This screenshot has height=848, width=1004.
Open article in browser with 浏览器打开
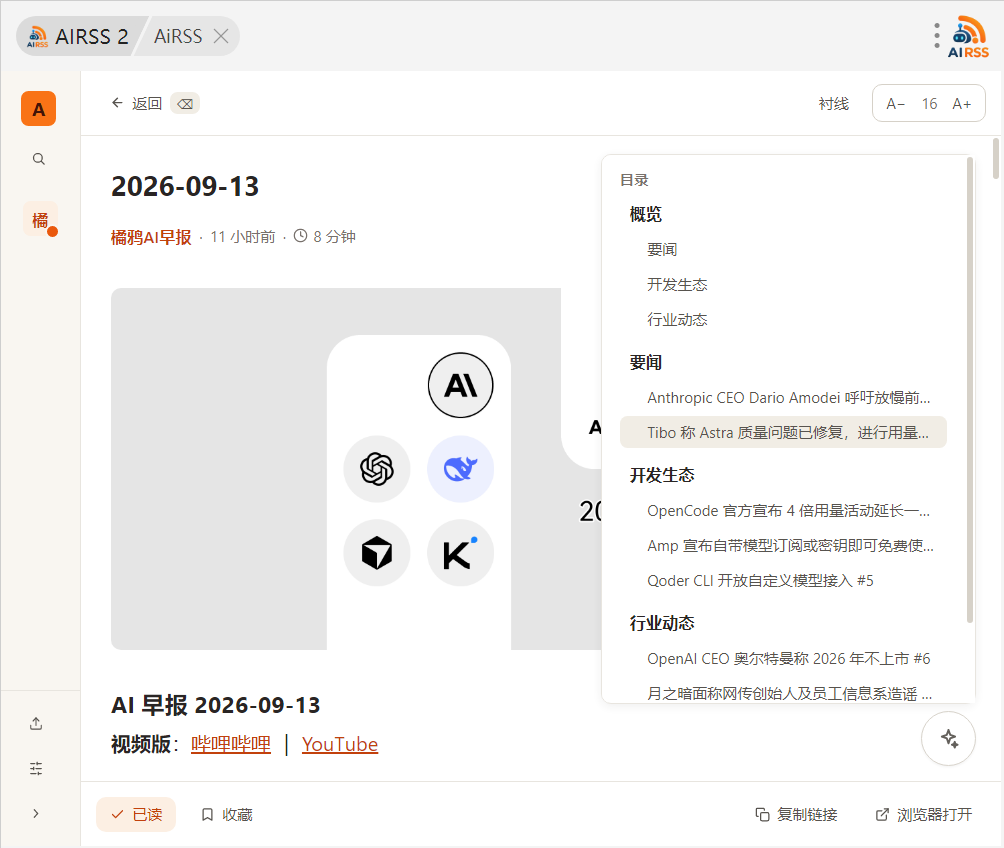coord(923,815)
